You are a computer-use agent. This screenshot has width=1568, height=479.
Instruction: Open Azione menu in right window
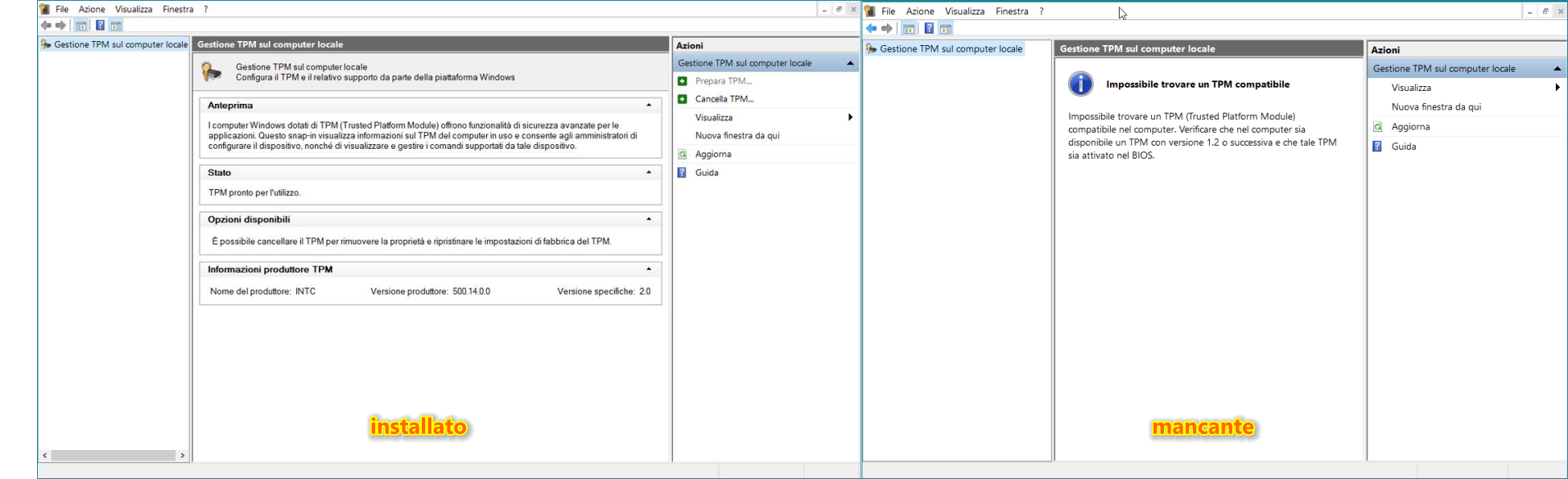[920, 11]
